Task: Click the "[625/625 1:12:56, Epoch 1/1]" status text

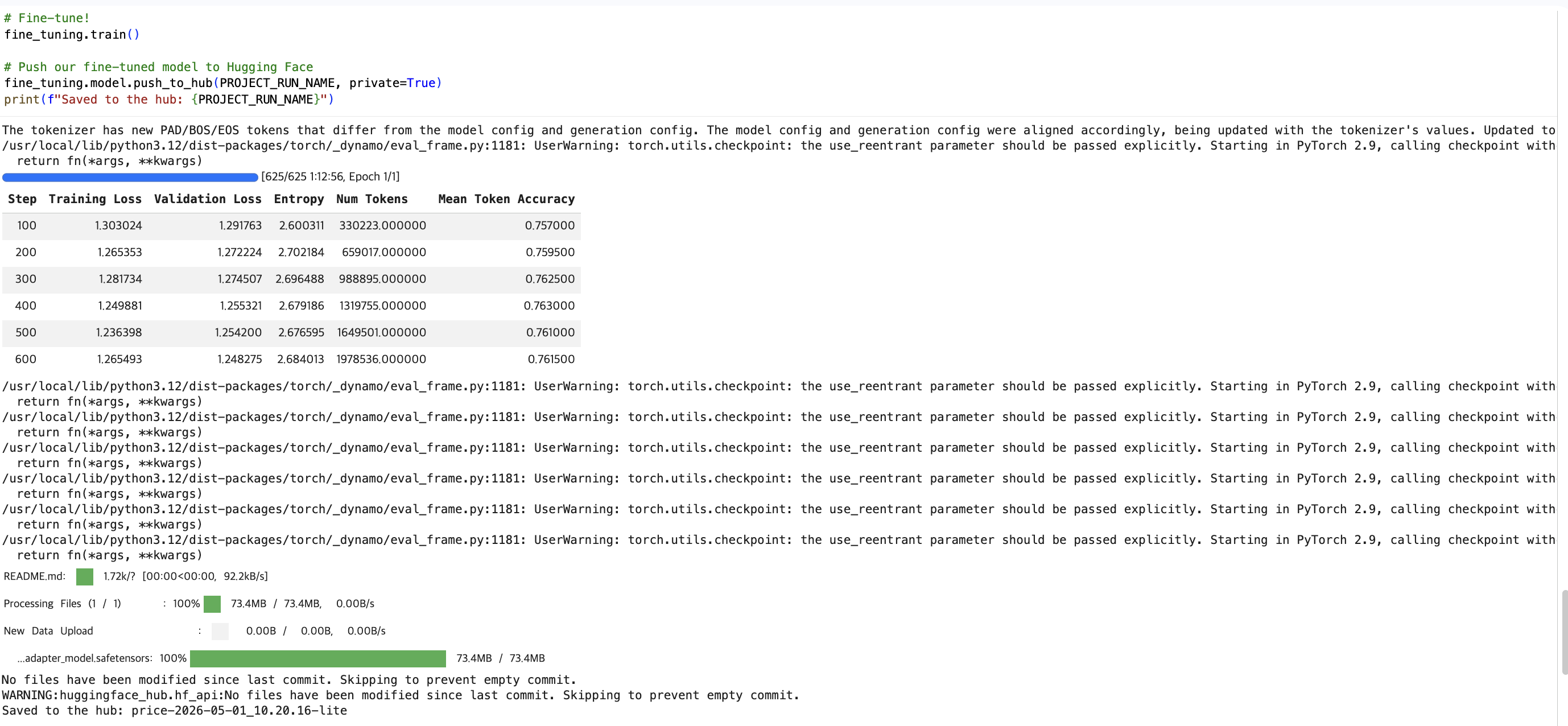Action: point(331,176)
